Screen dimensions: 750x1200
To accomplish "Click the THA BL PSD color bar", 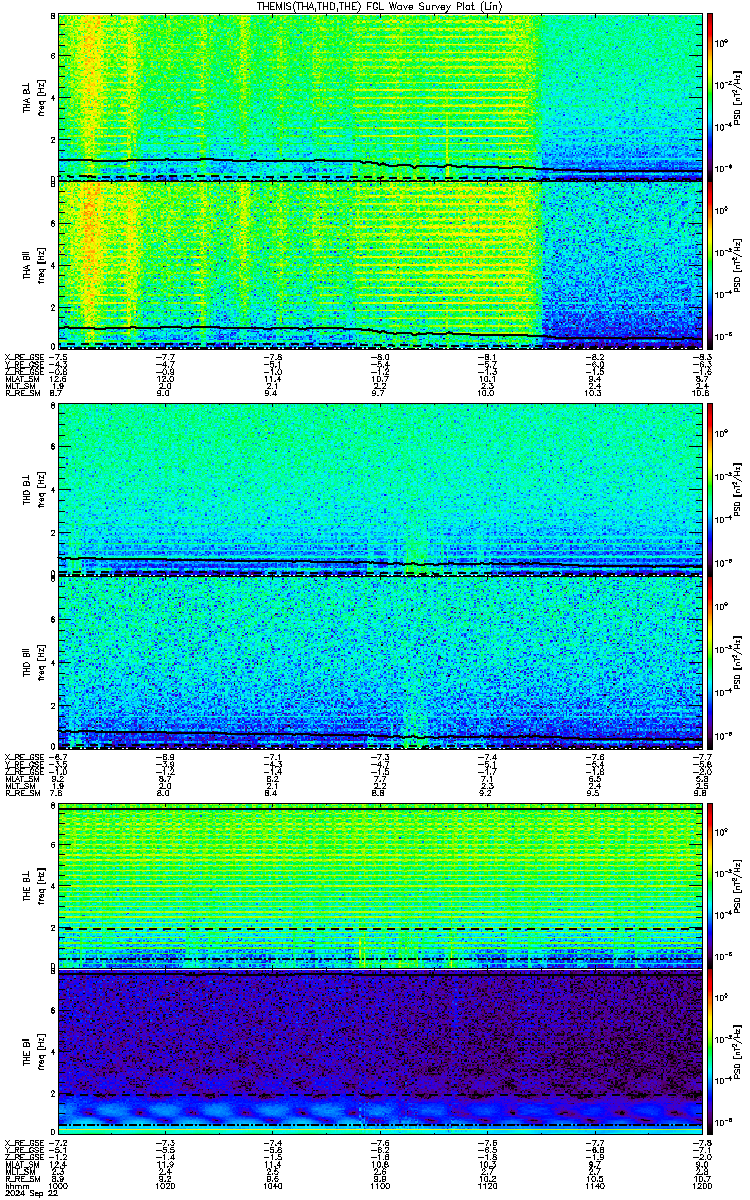I will pyautogui.click(x=709, y=97).
